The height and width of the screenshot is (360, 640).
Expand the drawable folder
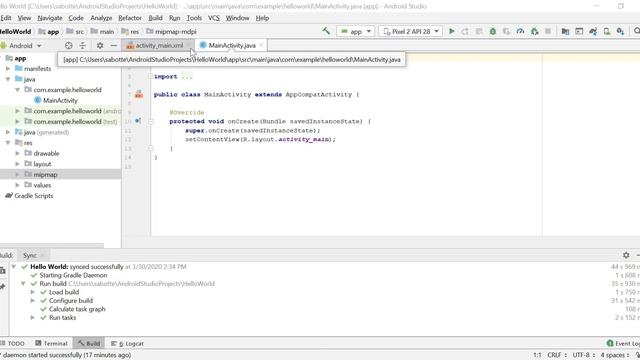pos(18,153)
